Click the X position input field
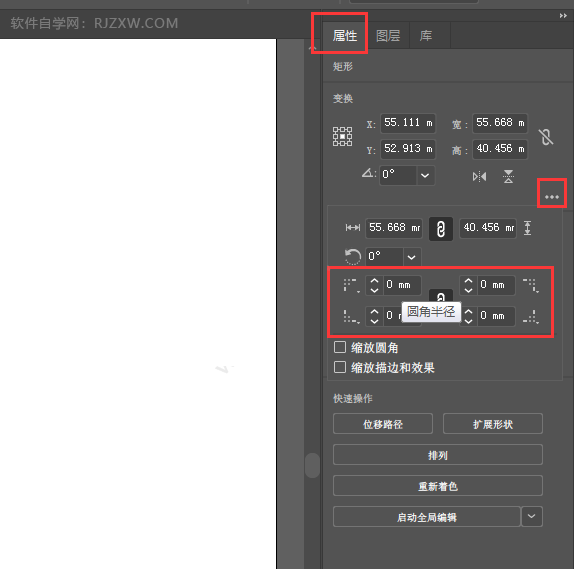 coord(408,123)
